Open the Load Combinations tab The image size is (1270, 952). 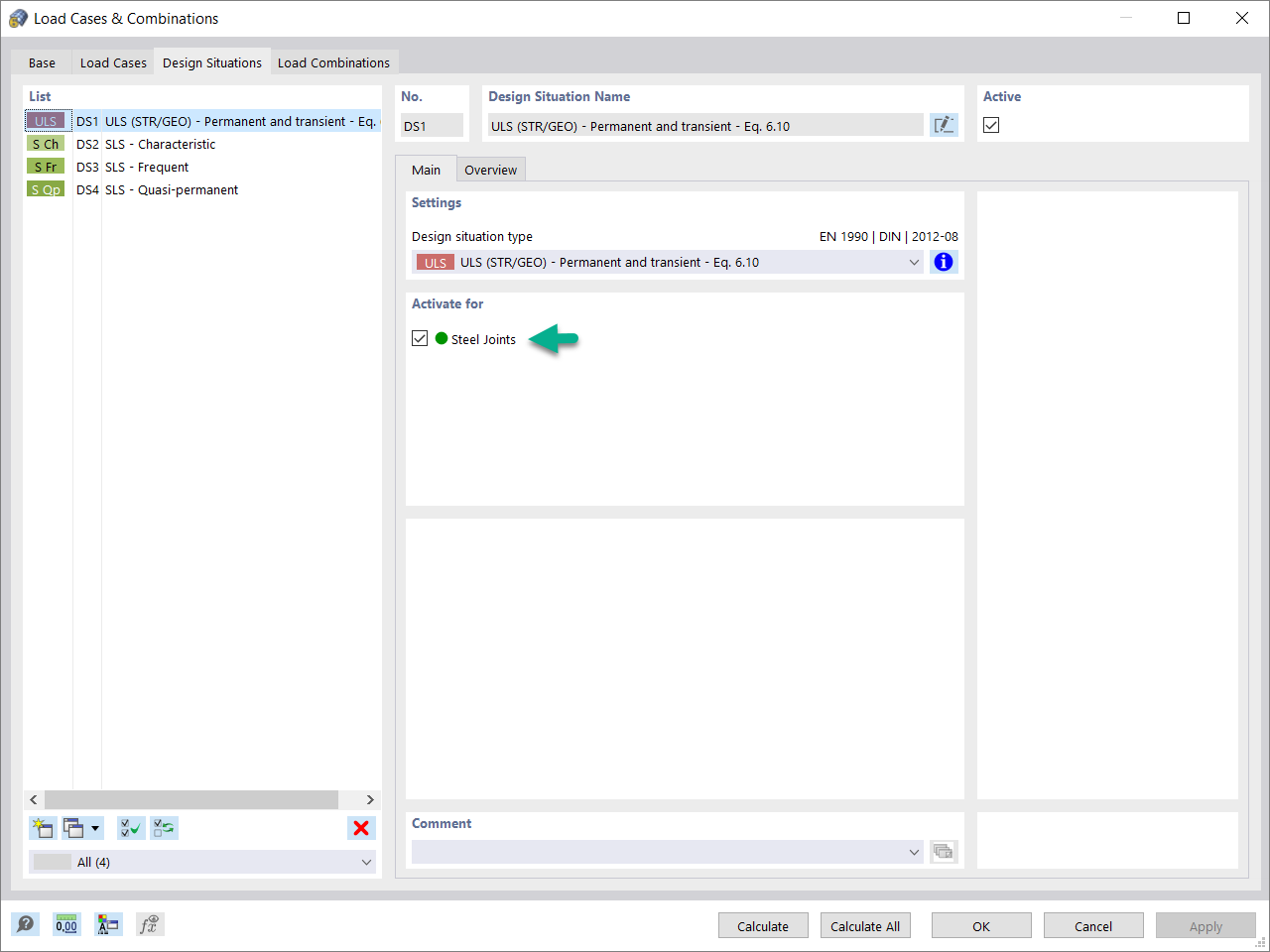333,62
